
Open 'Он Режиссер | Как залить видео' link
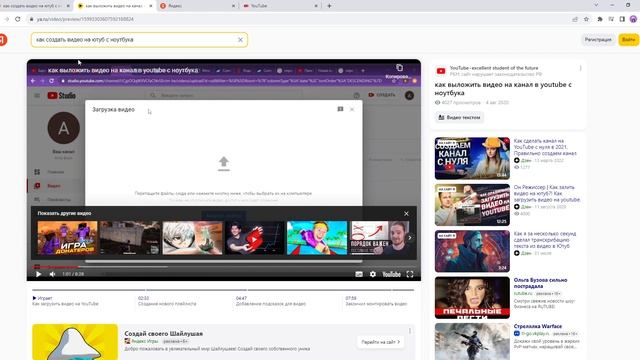[x=547, y=193]
